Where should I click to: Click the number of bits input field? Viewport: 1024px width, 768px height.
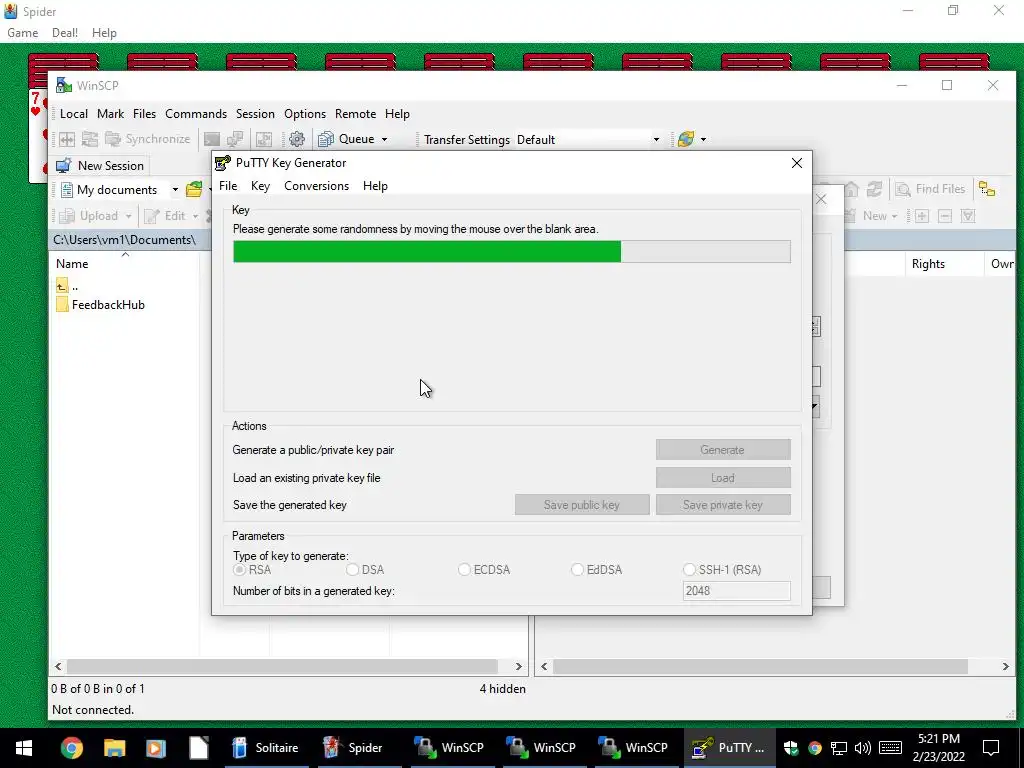pyautogui.click(x=737, y=591)
